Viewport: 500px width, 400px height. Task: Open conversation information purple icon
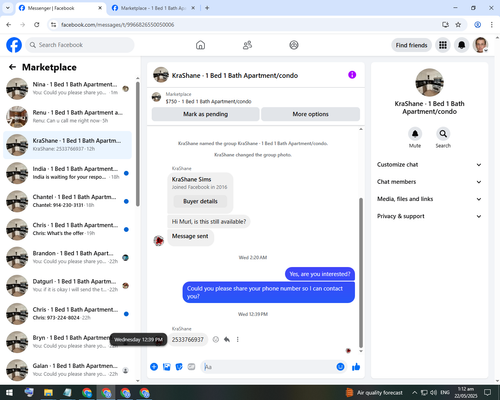click(352, 75)
